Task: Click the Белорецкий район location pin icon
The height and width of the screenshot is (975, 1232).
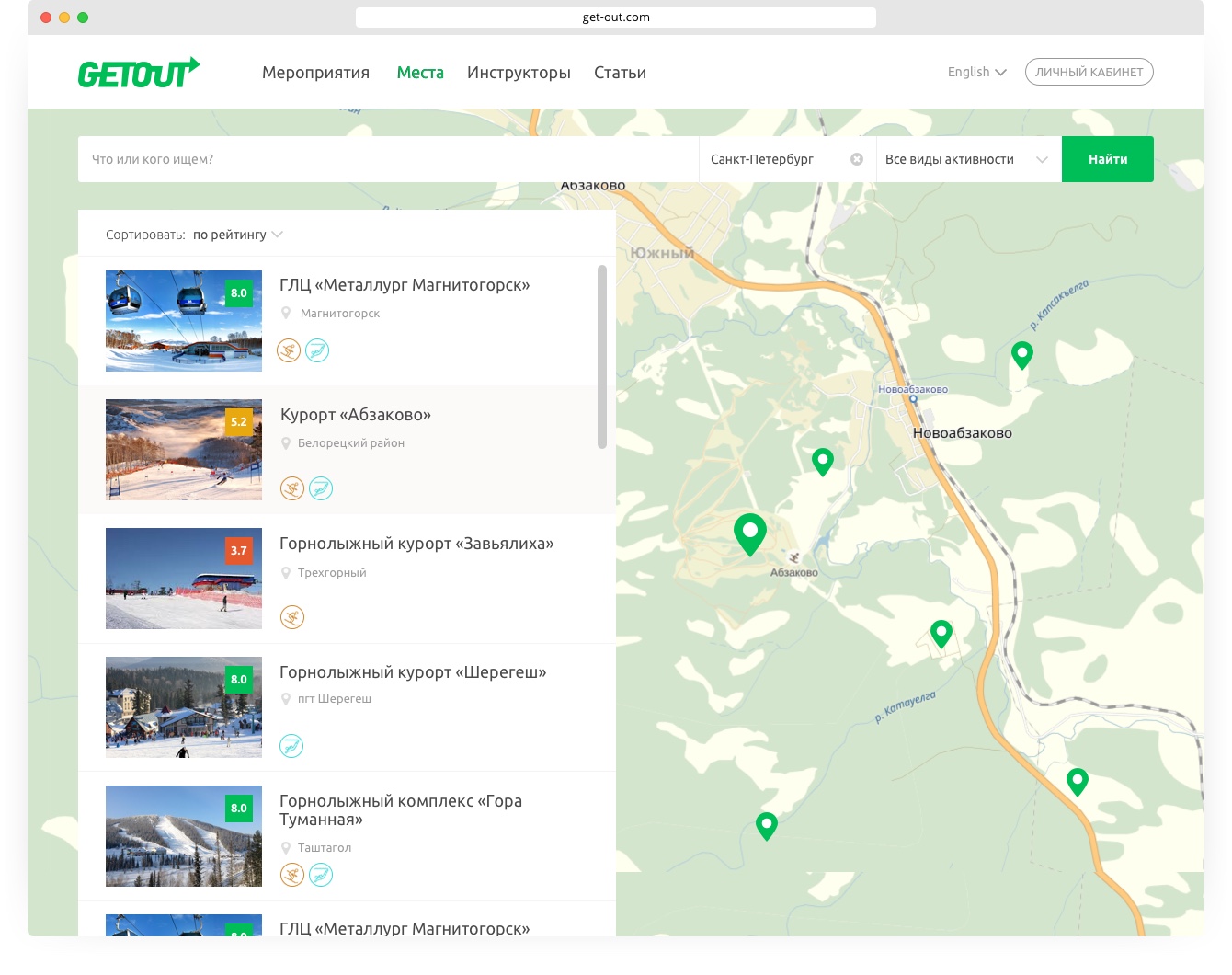Action: point(286,442)
